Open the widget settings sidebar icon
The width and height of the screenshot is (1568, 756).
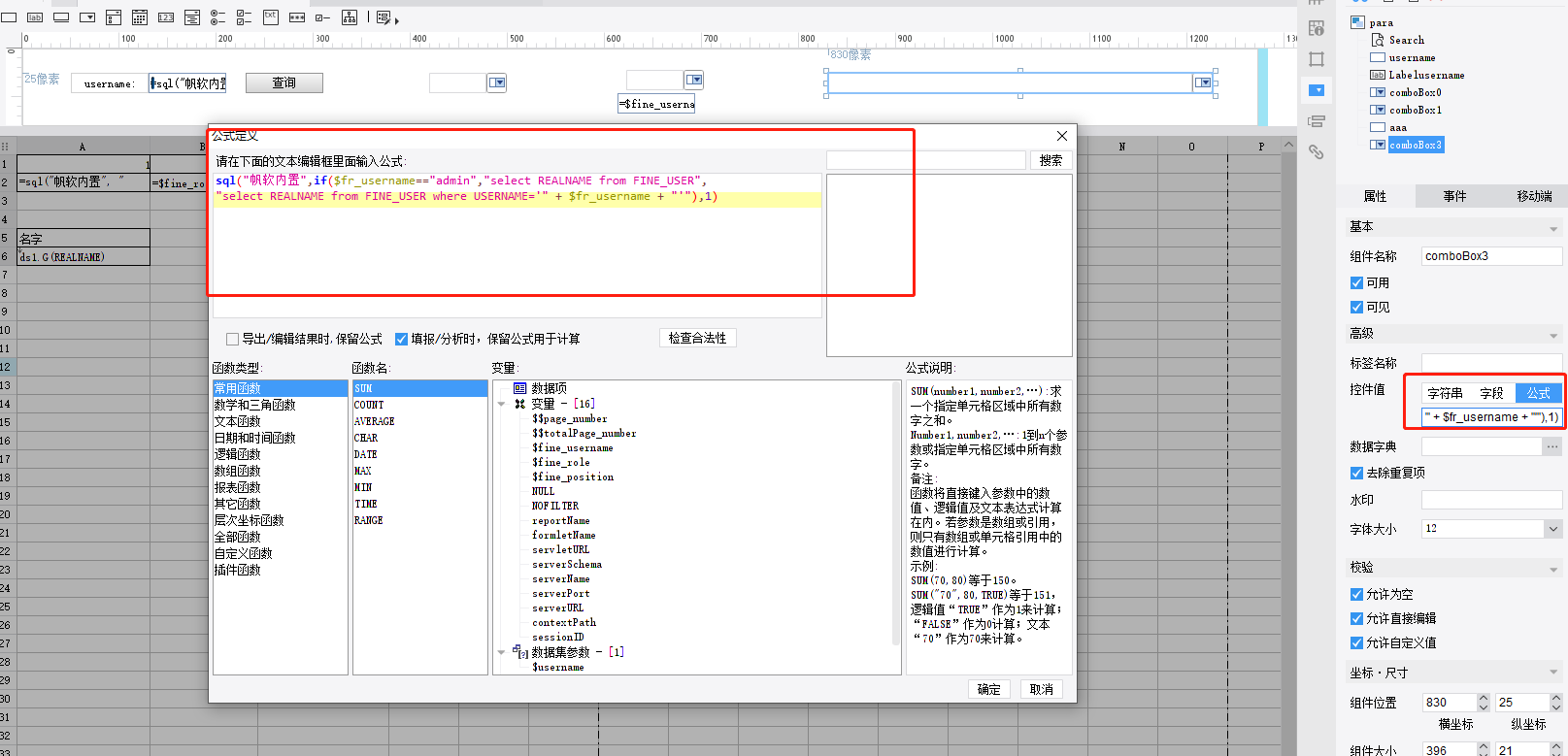click(1317, 90)
